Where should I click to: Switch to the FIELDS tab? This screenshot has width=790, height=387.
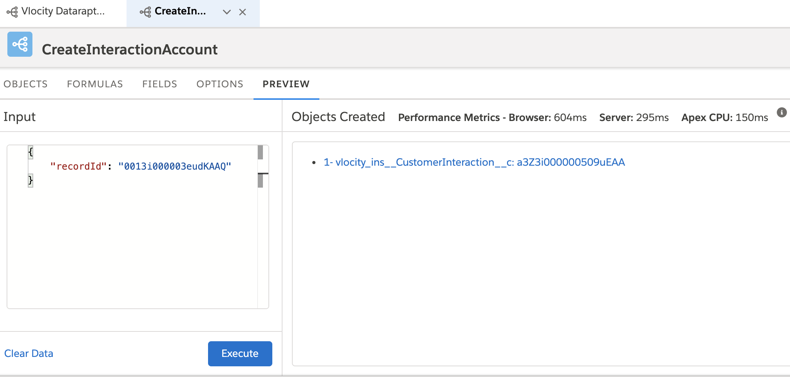point(160,84)
